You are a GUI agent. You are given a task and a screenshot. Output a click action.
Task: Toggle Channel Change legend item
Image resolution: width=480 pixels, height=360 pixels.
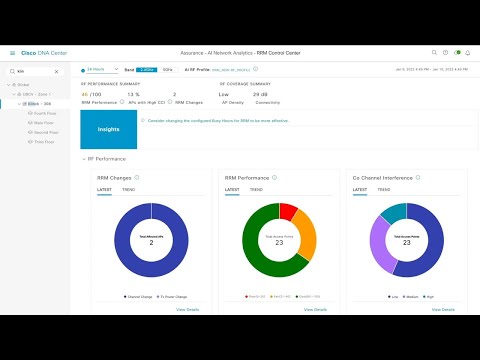pos(138,297)
